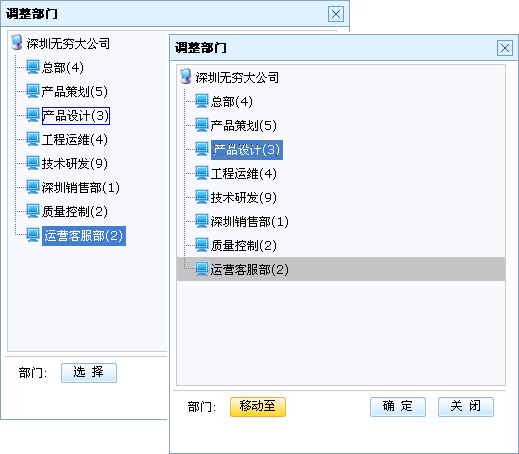The width and height of the screenshot is (519, 454).
Task: Click icon beside 运营客服部(2) in back dialog
Action: 33,235
